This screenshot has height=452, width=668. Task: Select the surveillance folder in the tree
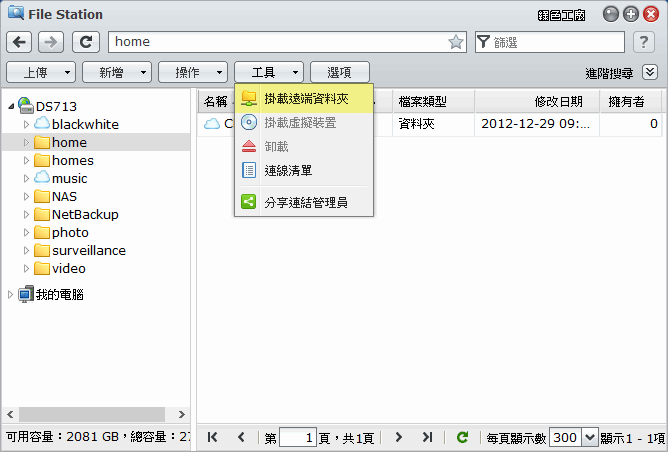(x=89, y=250)
